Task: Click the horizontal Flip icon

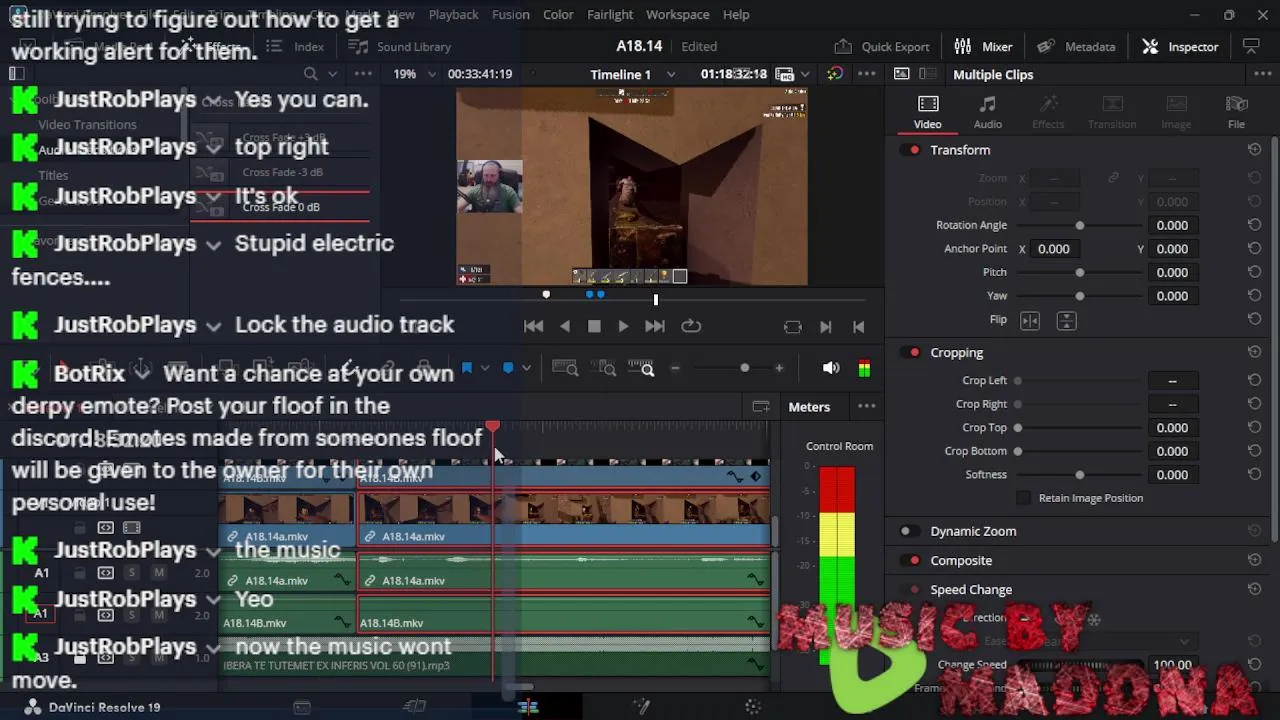Action: (1030, 320)
